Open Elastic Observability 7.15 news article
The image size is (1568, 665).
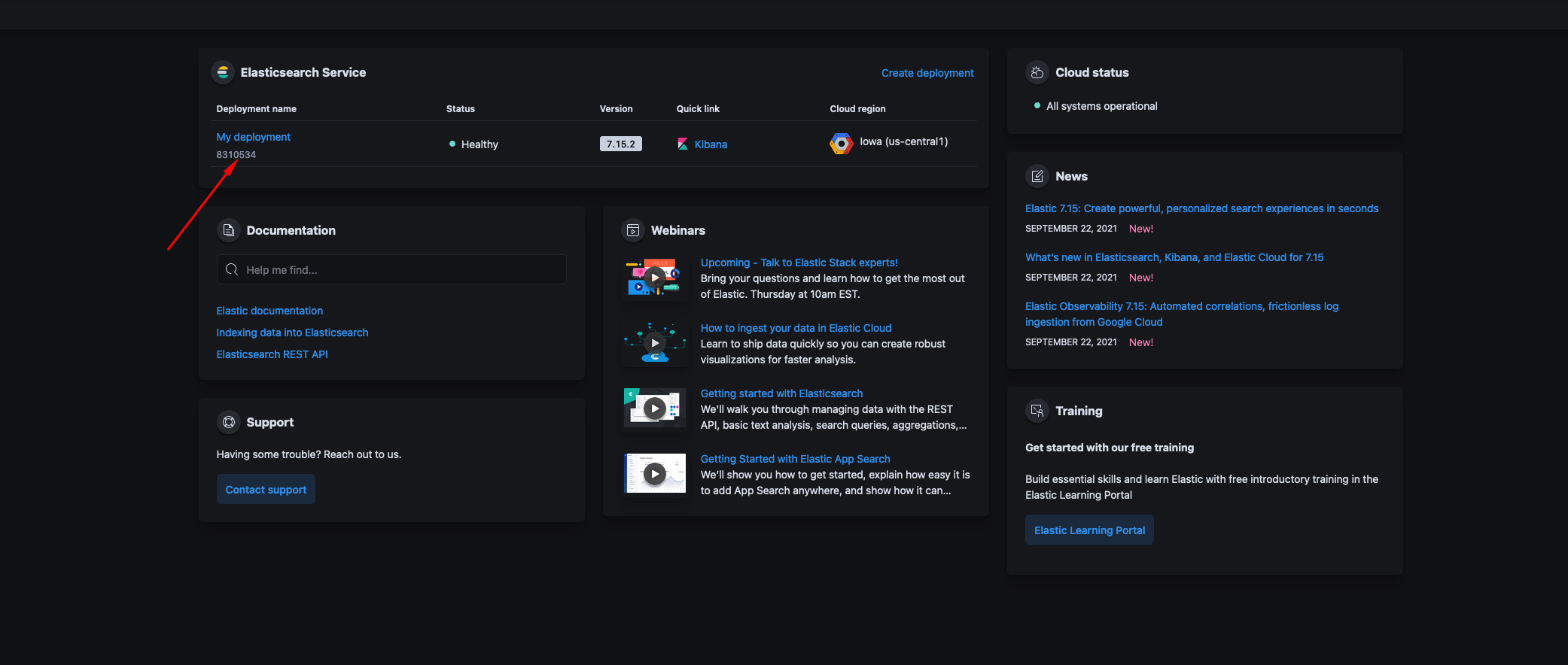pos(1182,314)
